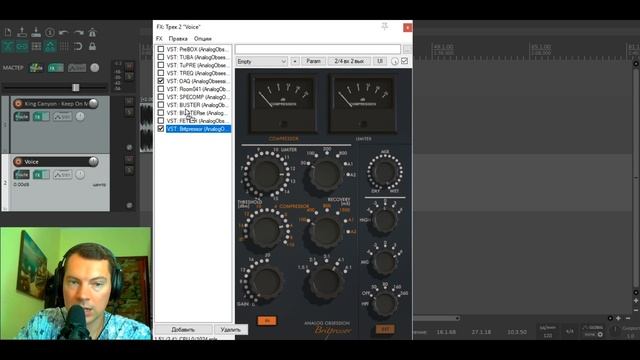
Task: Click Britpressor GAIN knob
Action: click(x=266, y=281)
